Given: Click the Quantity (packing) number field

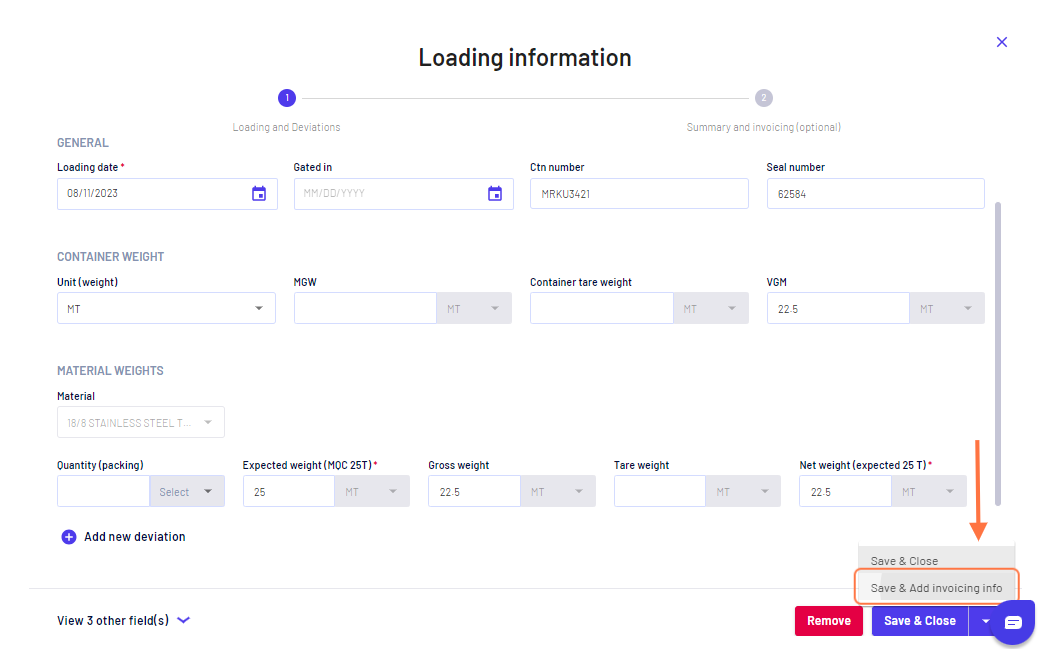Looking at the screenshot, I should [103, 492].
